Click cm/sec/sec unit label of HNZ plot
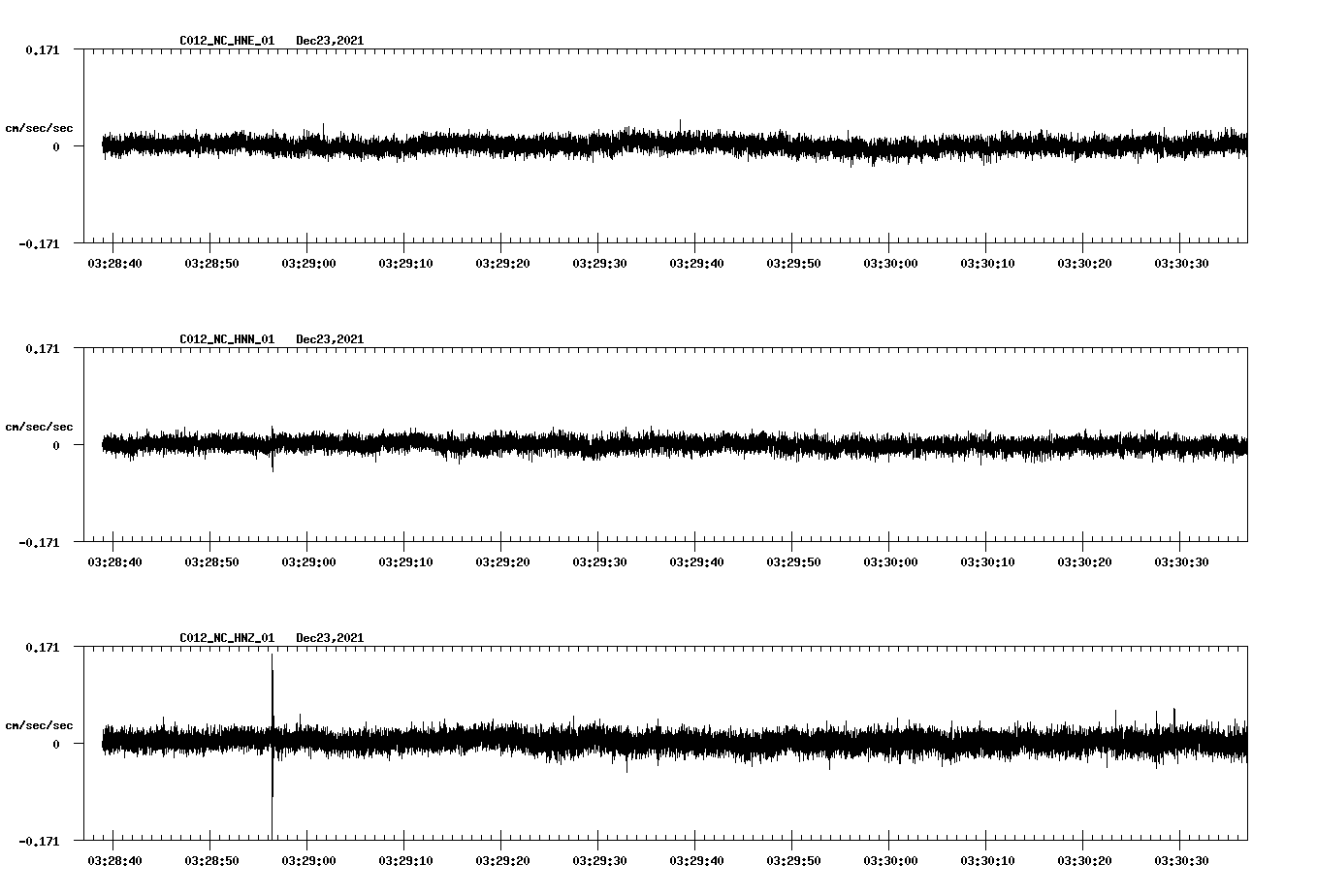1317x896 pixels. point(39,725)
